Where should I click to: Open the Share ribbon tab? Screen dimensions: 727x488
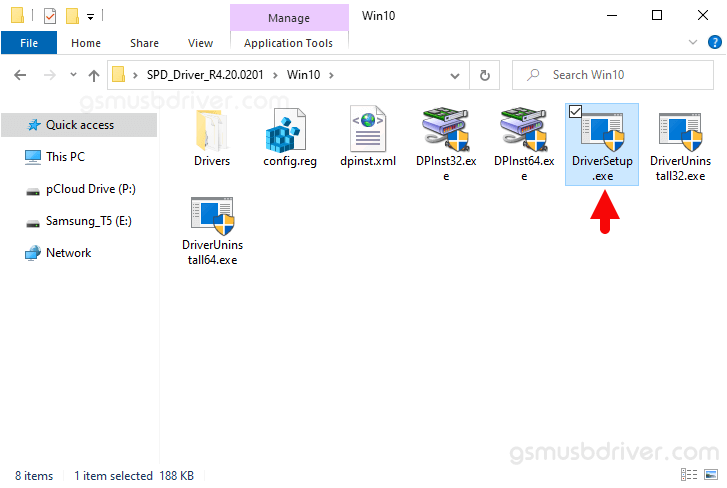[144, 43]
